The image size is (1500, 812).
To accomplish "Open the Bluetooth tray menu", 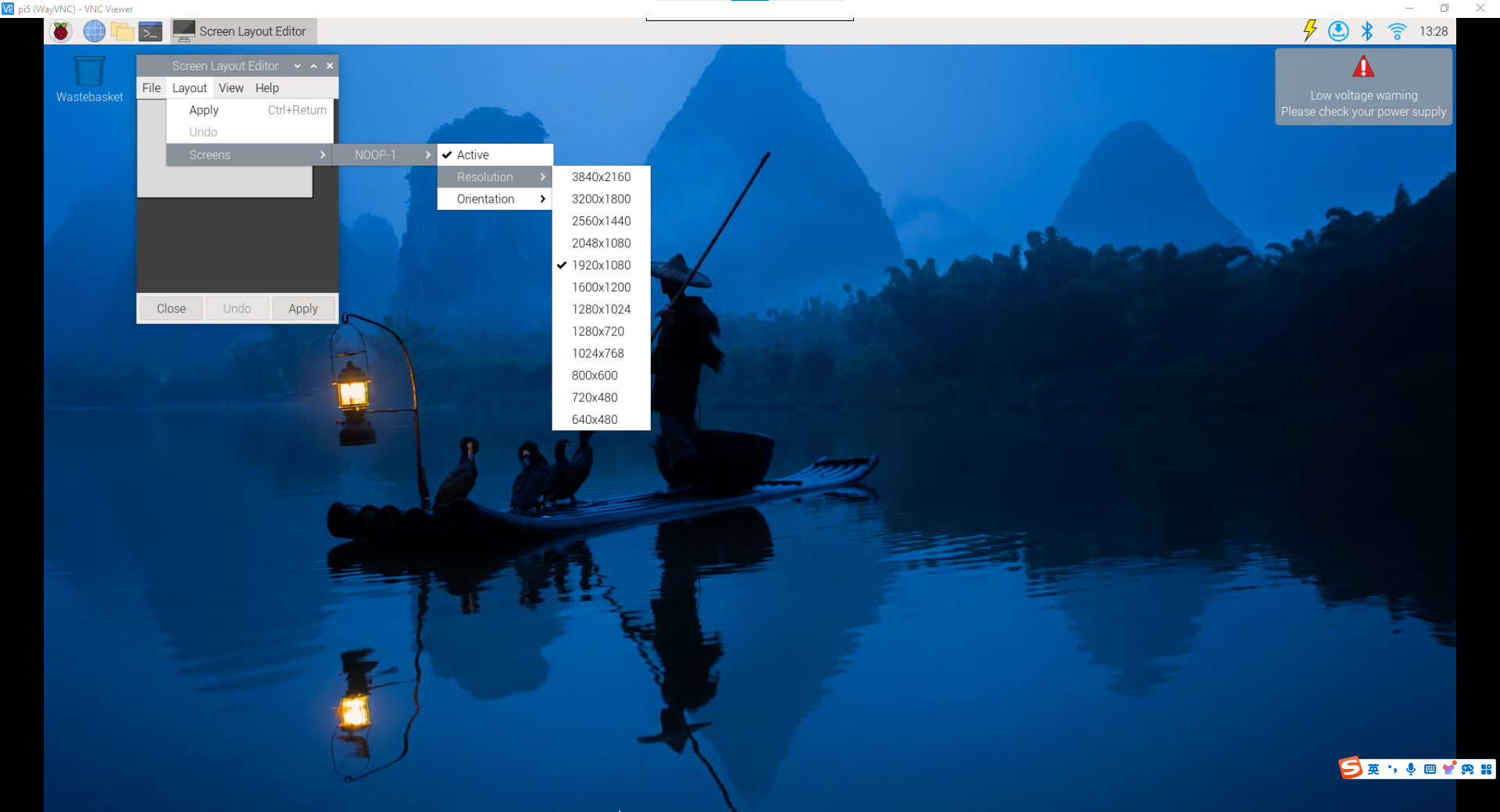I will (1367, 31).
